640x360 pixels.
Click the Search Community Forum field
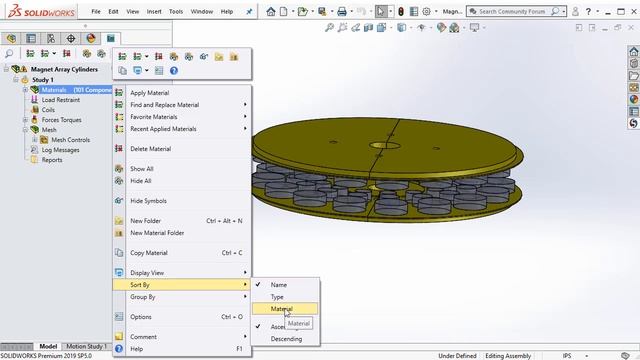(512, 11)
